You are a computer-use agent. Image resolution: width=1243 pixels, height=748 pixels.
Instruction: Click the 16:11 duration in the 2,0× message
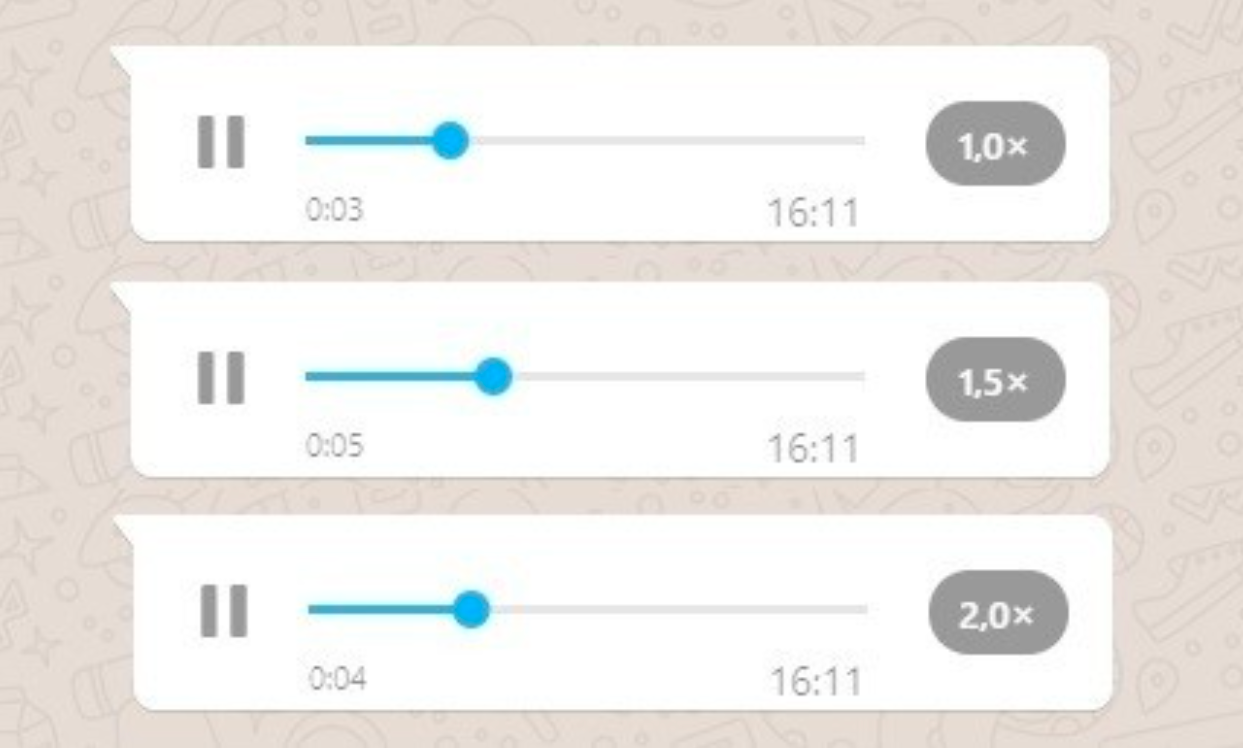tap(816, 683)
